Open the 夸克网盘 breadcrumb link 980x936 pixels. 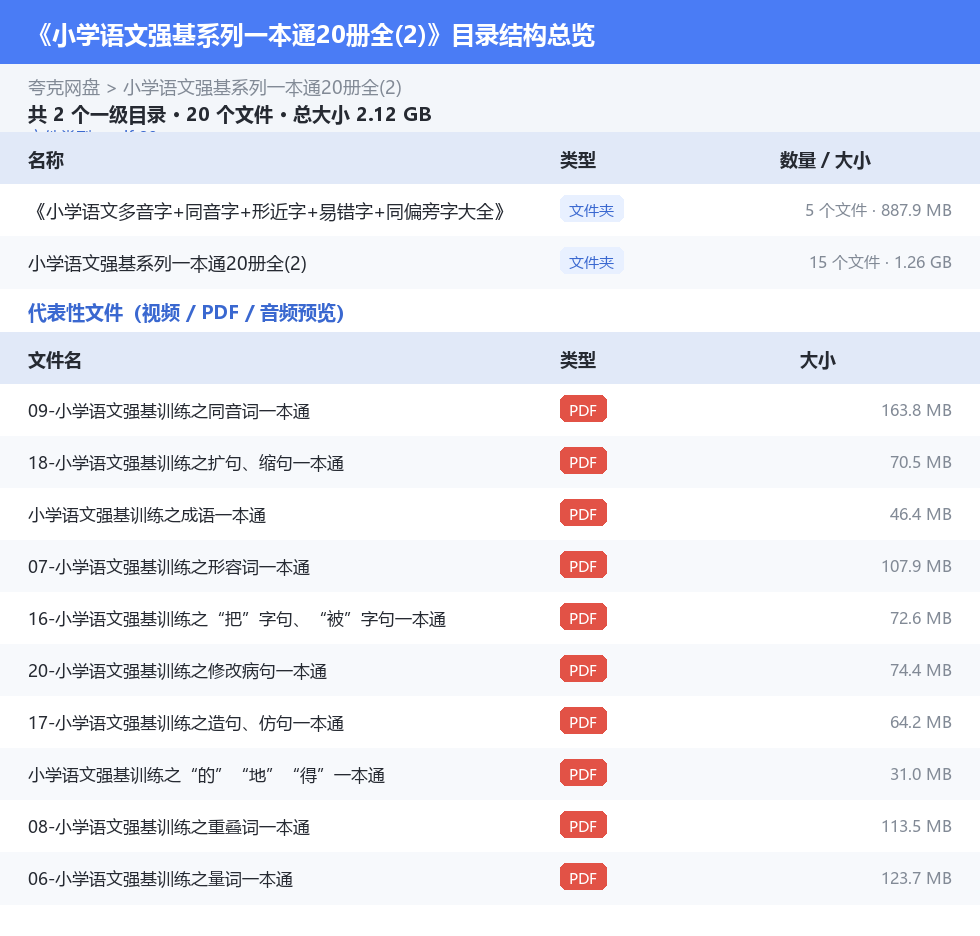coord(64,87)
